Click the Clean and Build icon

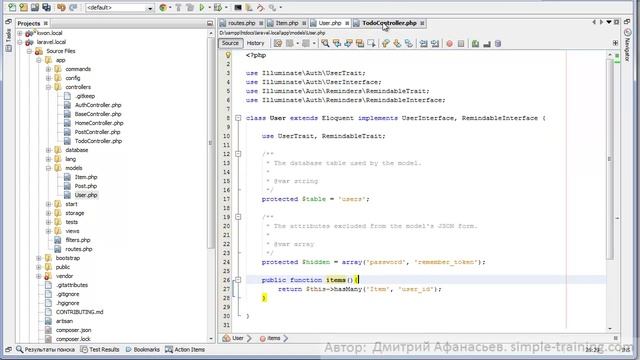(190, 7)
